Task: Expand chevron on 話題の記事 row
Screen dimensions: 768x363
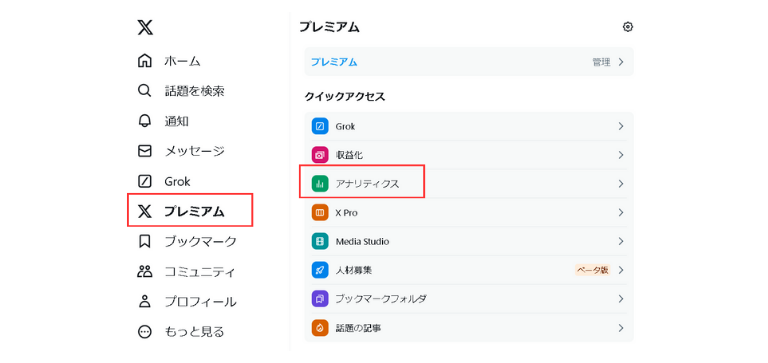Action: coord(621,327)
